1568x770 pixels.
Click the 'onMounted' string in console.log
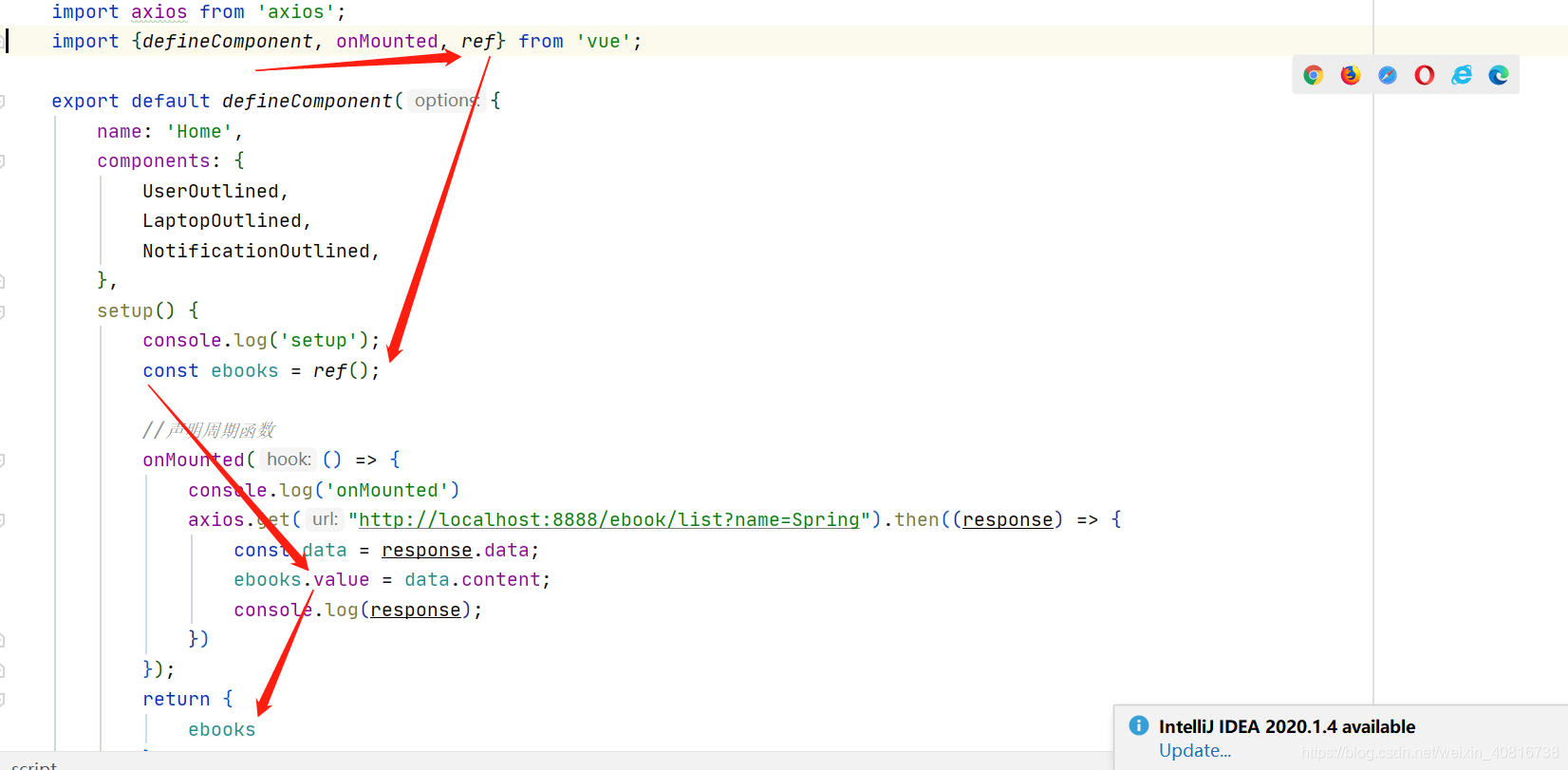coord(387,490)
